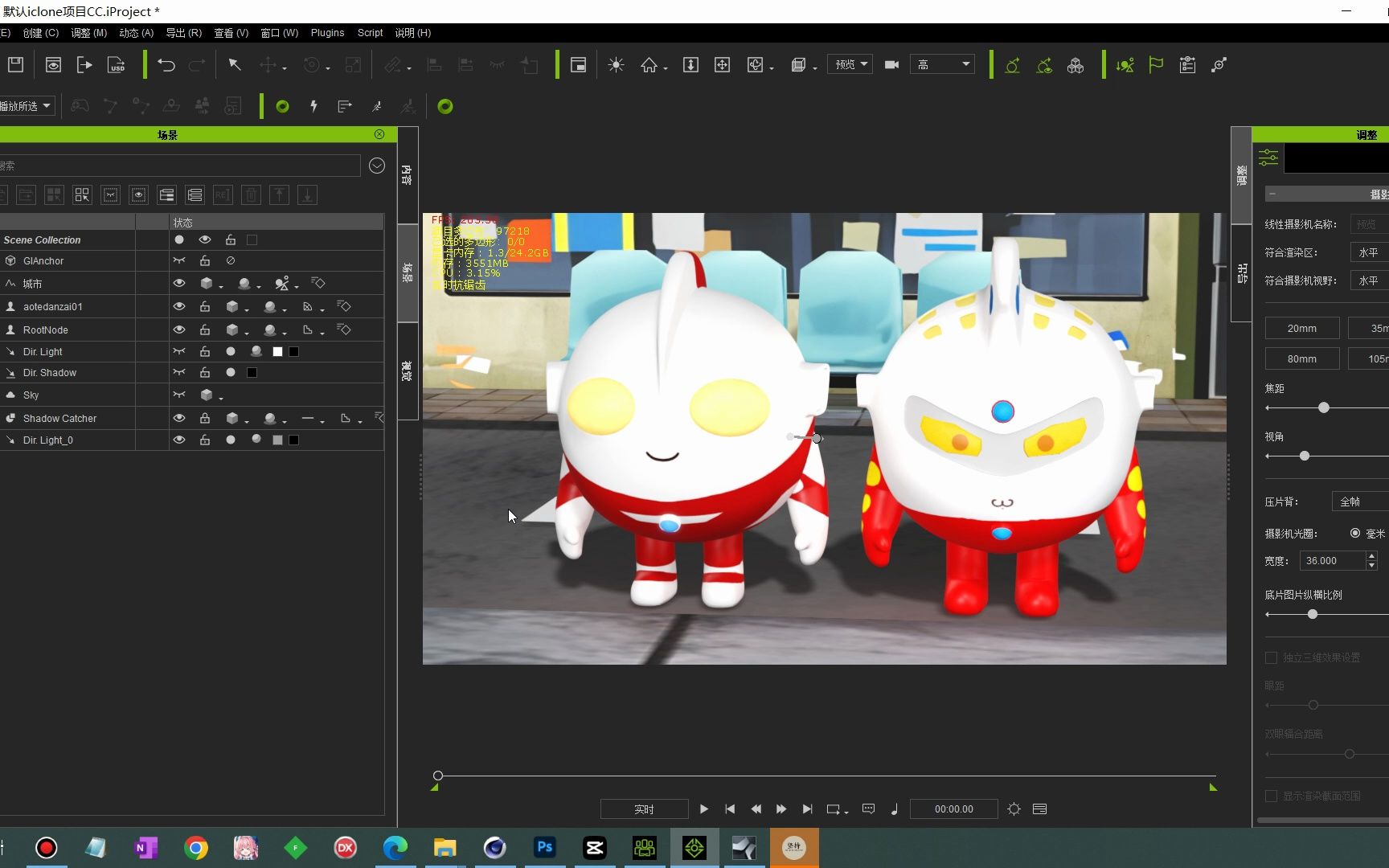This screenshot has width=1389, height=868.
Task: Open the 符合摄影机视野 水平 dropdown
Action: (1369, 280)
